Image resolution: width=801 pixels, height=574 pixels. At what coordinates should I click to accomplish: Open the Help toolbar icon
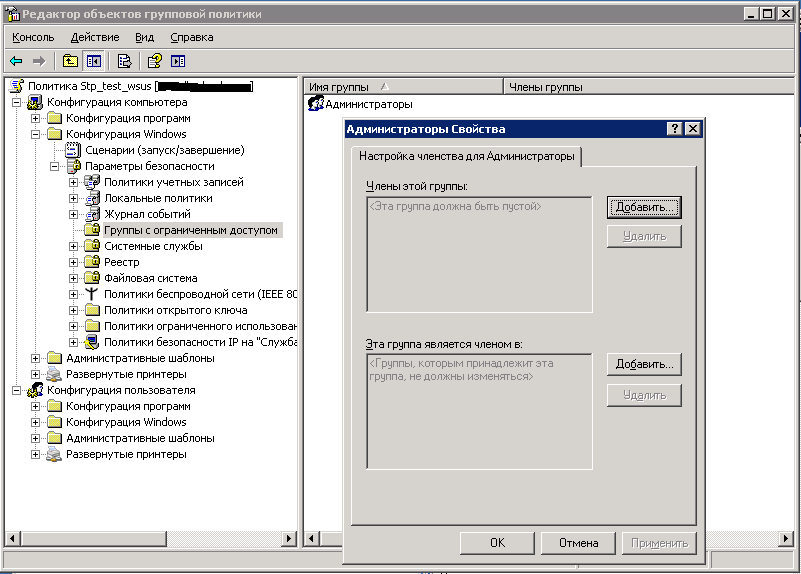pyautogui.click(x=155, y=61)
